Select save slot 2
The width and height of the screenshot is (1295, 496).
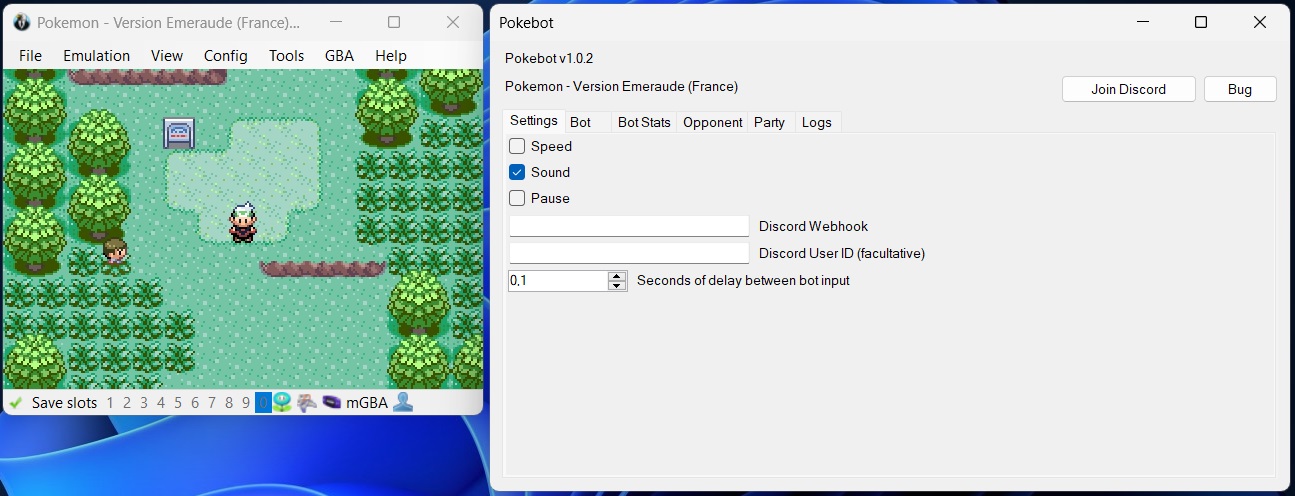click(127, 403)
